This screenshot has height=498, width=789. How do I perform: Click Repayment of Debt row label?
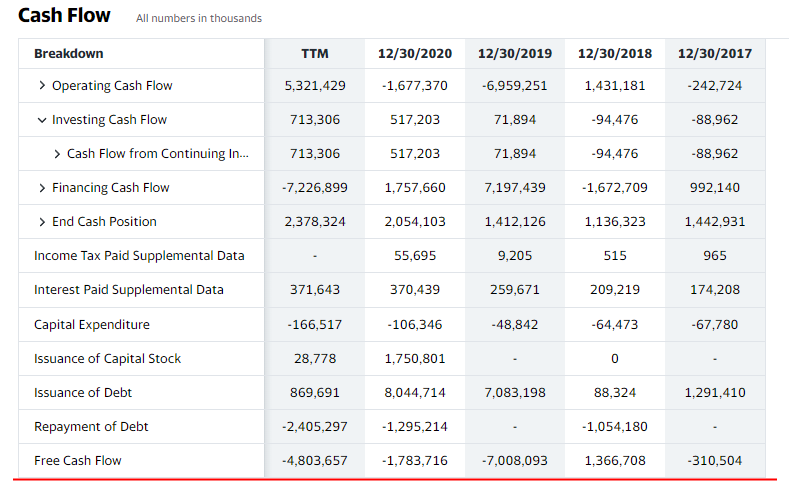point(91,426)
